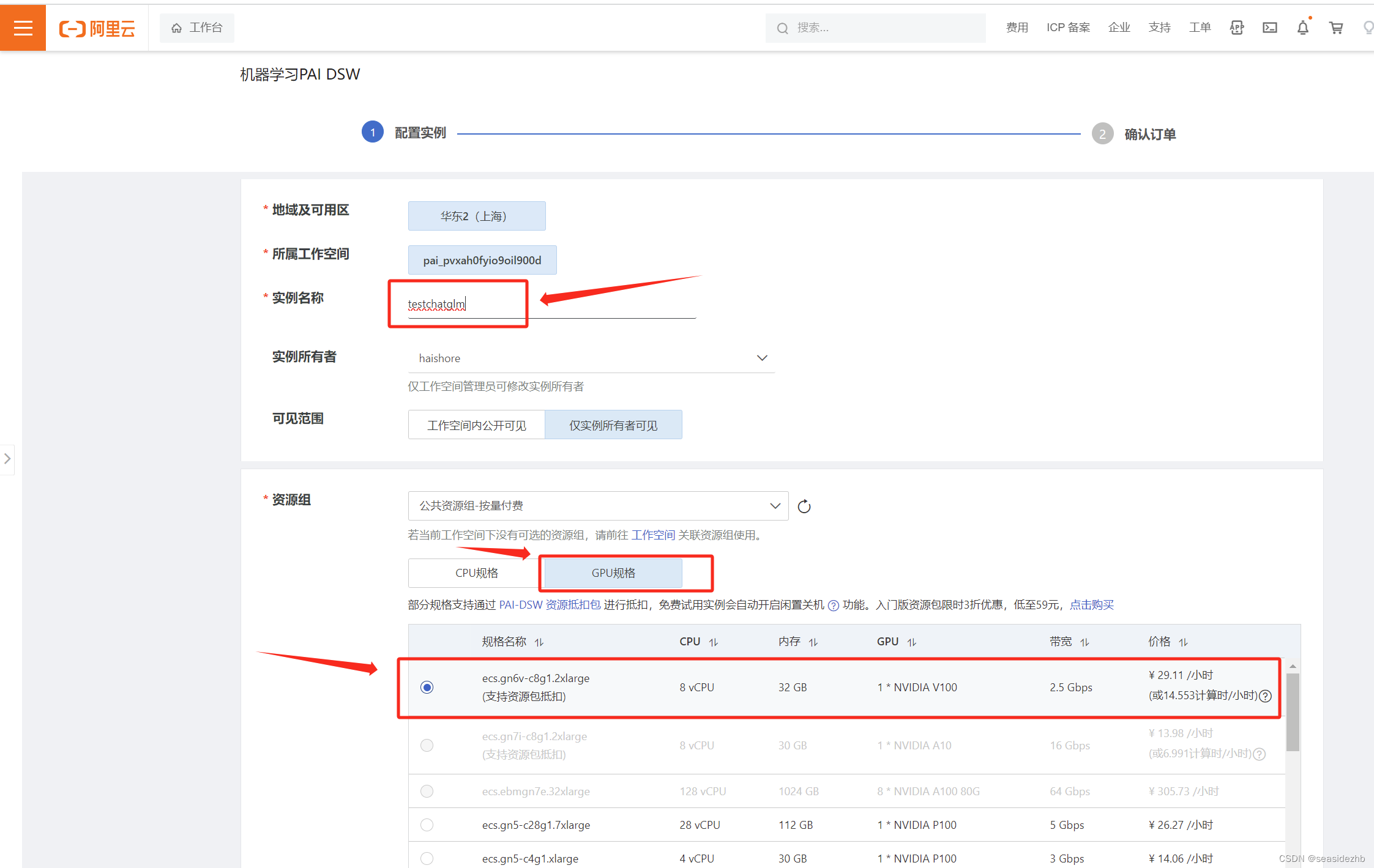
Task: Select the ecs.gn5-c28g1.7xlarge radio button
Action: click(427, 825)
